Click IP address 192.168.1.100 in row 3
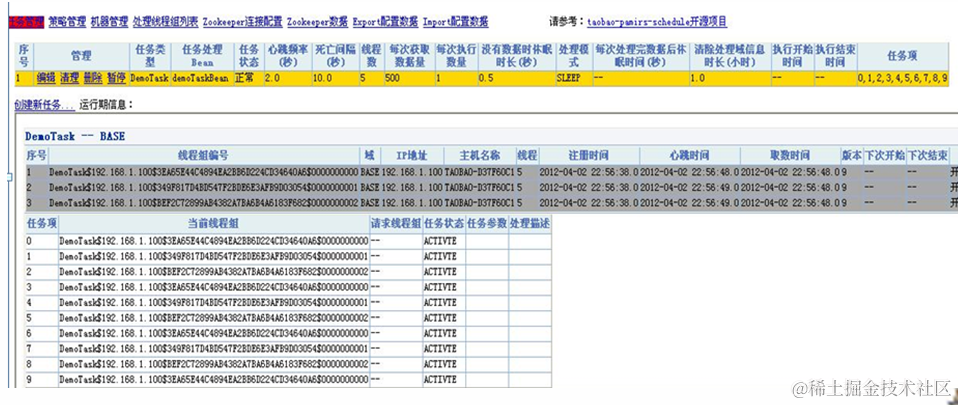 pos(412,203)
